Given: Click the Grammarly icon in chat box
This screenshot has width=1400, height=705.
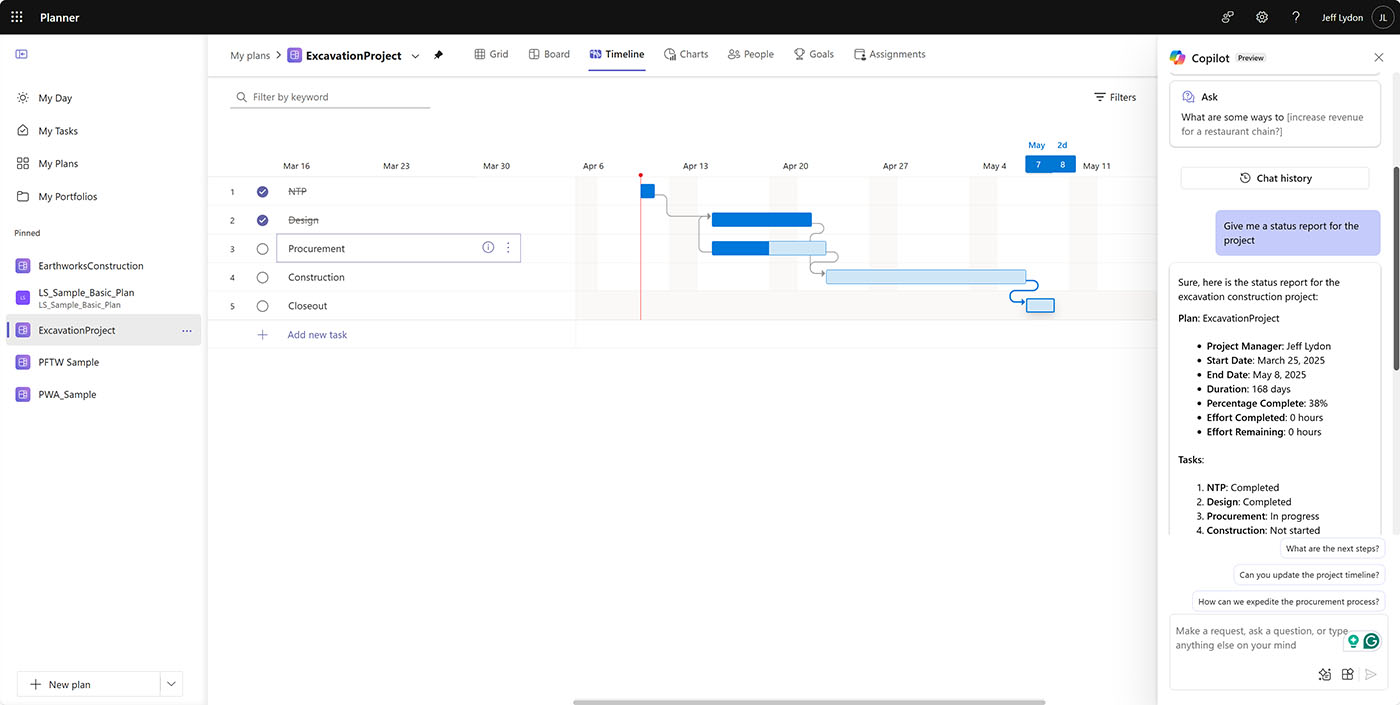Looking at the screenshot, I should [x=1371, y=641].
